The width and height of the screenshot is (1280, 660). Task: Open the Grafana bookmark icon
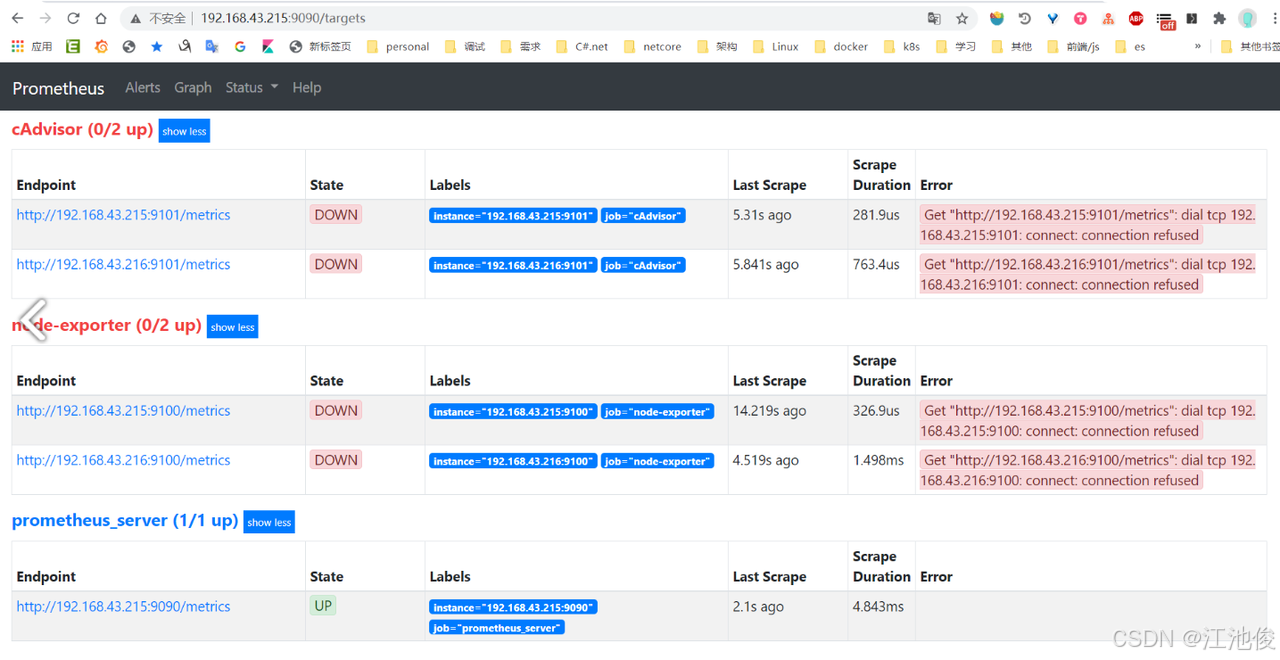tap(101, 46)
